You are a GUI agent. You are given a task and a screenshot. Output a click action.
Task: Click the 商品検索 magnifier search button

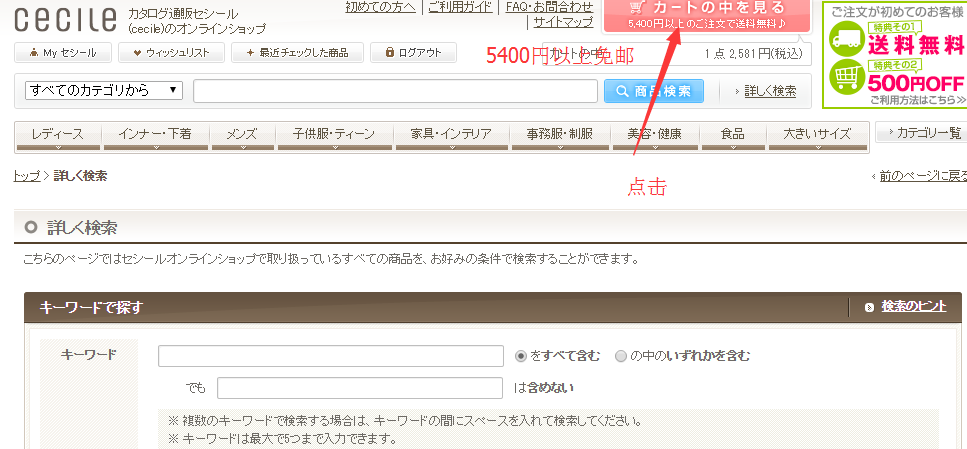653,91
